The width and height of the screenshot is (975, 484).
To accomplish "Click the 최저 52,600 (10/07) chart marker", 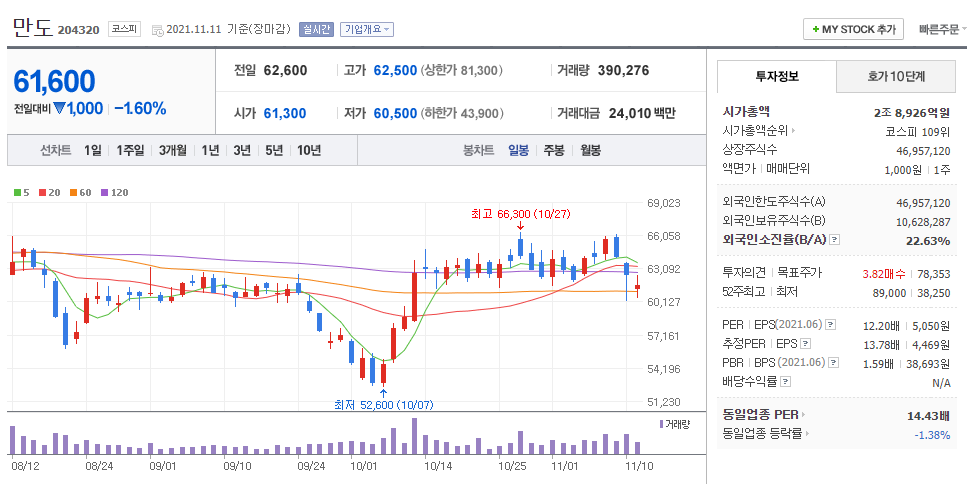I will tap(383, 405).
